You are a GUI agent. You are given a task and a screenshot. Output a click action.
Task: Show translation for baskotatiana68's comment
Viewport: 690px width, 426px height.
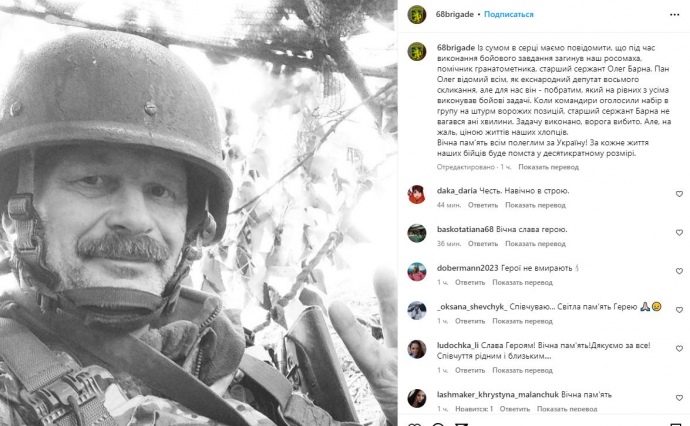point(535,244)
